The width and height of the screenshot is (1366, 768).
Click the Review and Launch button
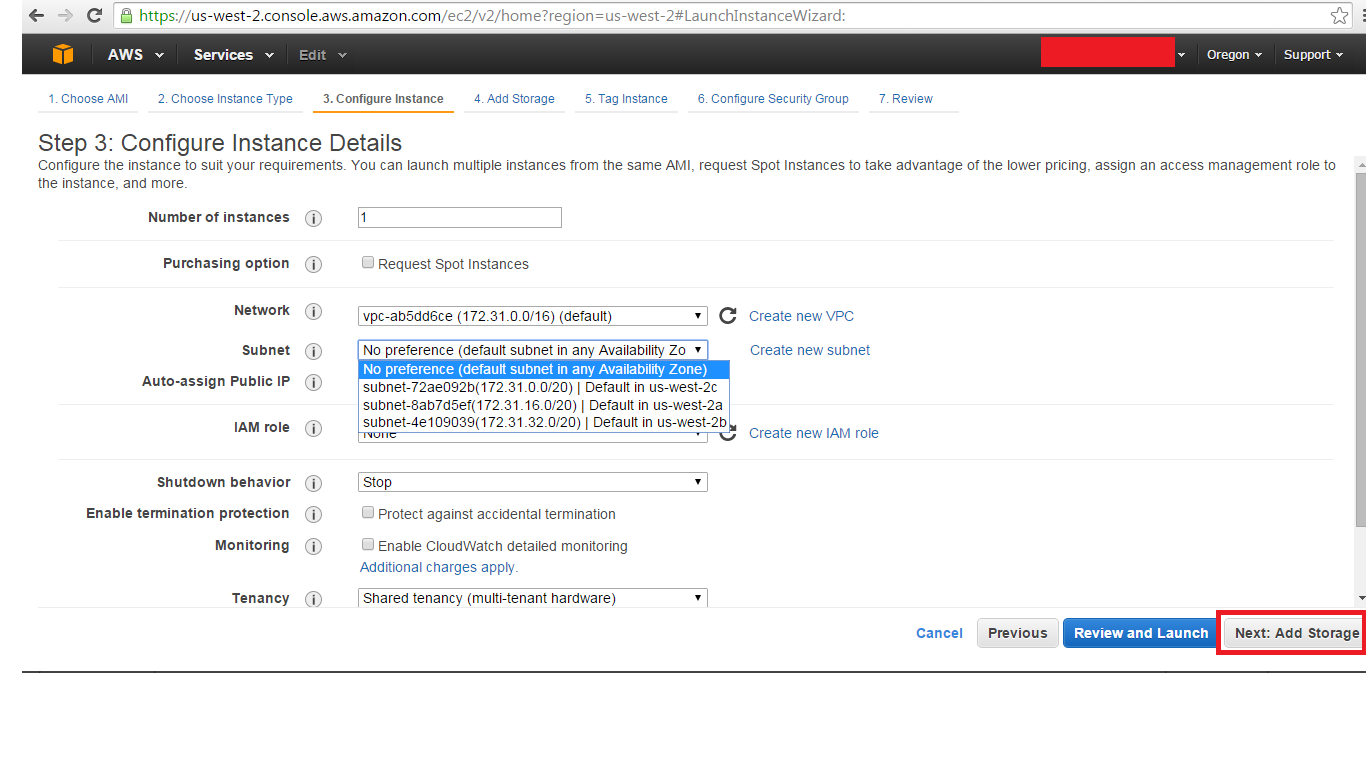[1141, 633]
